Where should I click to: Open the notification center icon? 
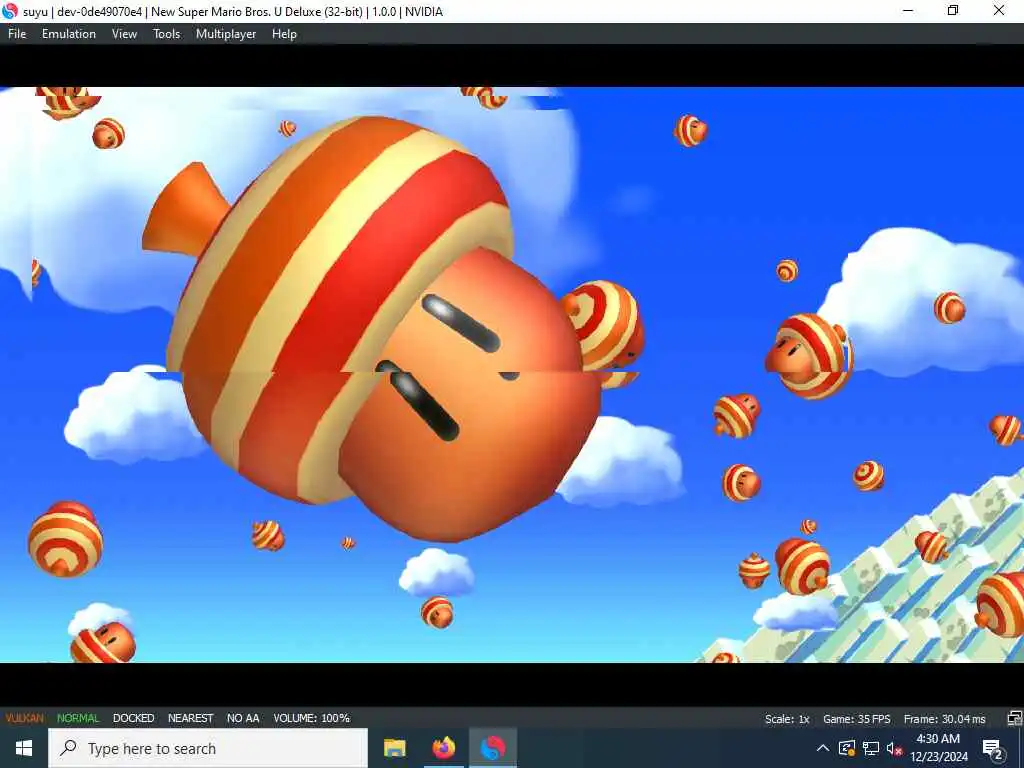coord(993,748)
